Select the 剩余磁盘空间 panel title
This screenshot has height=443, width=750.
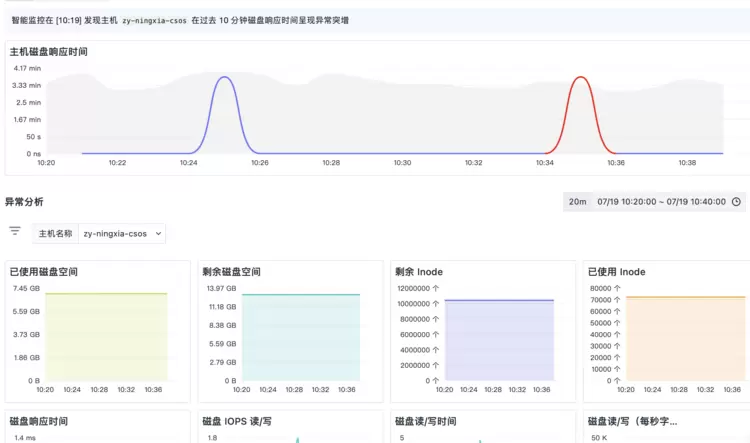(231, 271)
